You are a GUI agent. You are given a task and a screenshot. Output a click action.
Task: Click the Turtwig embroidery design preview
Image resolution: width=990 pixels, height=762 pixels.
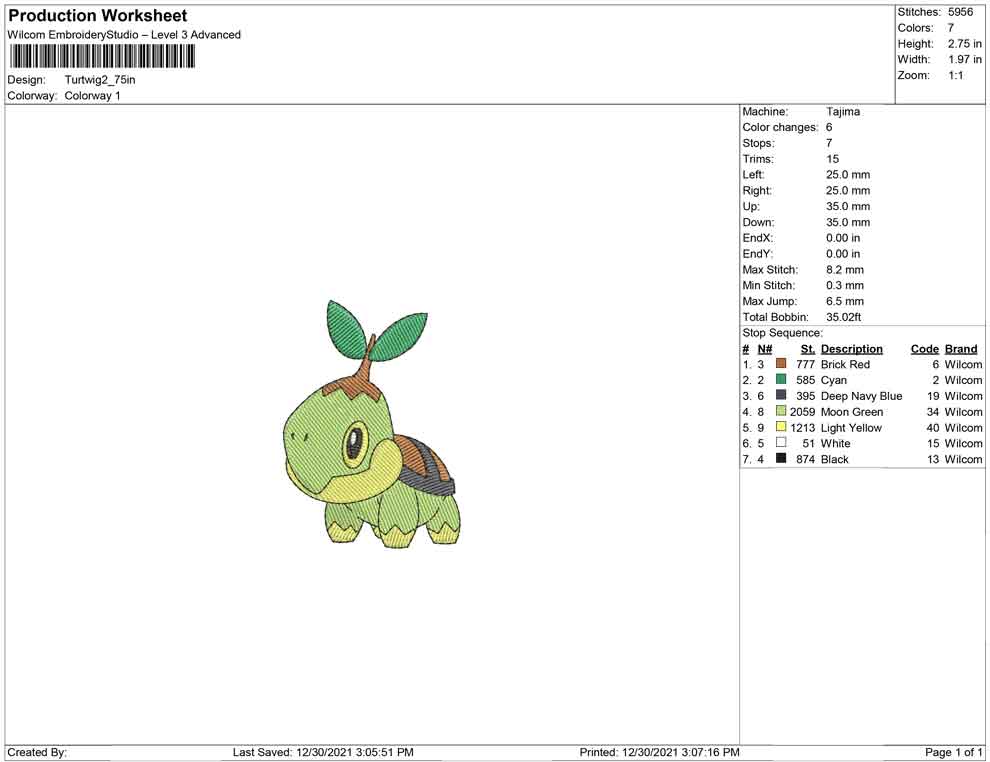coord(372,424)
